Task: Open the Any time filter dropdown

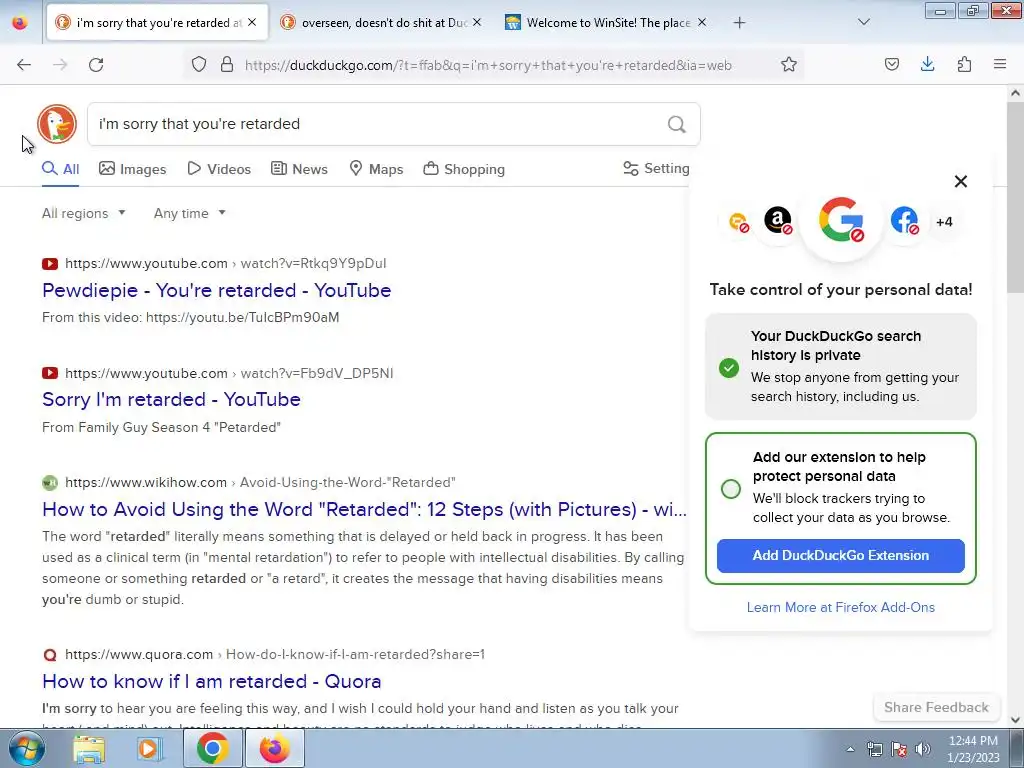Action: tap(189, 214)
